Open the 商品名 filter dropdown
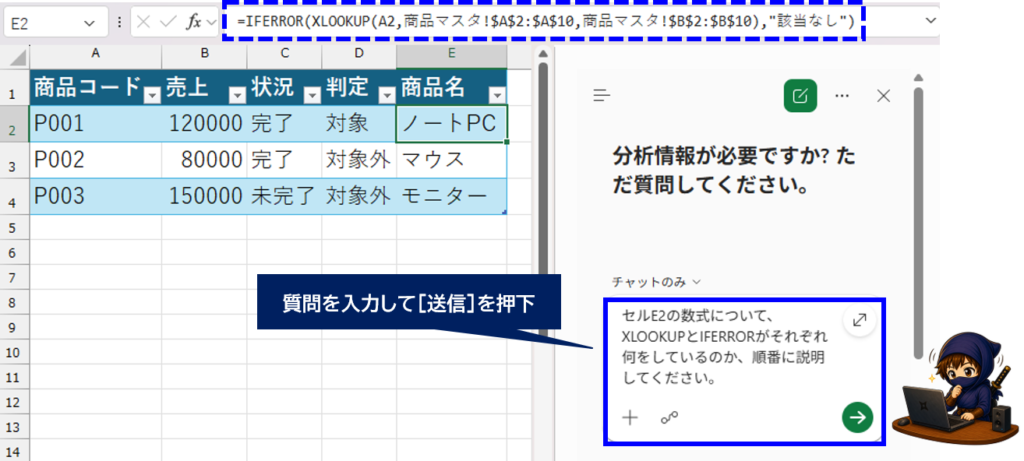 click(x=498, y=96)
